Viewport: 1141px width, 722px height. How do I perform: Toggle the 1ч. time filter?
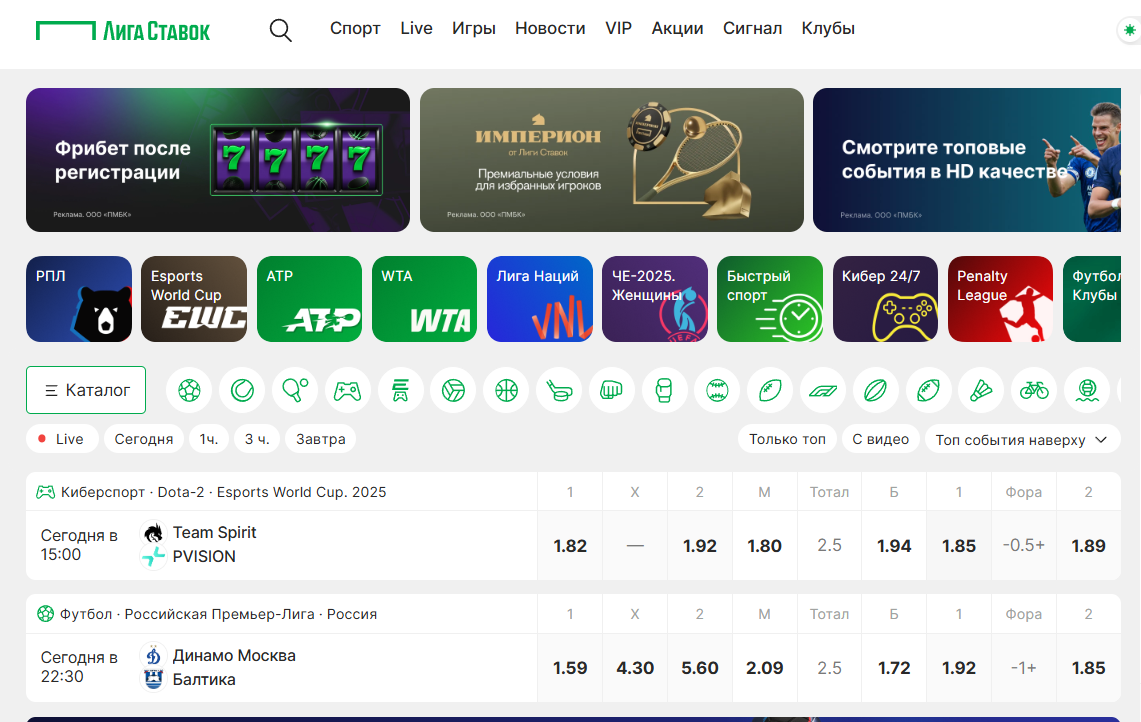[209, 439]
